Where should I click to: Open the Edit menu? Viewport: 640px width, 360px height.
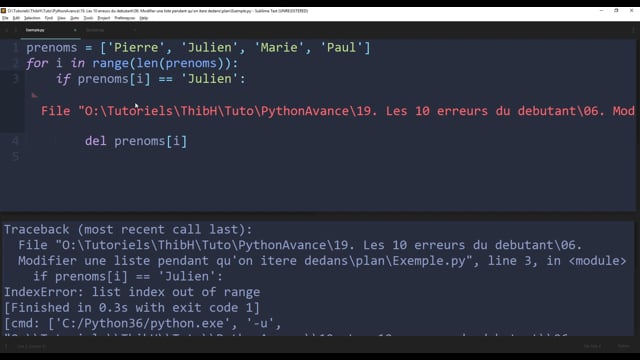pos(16,18)
